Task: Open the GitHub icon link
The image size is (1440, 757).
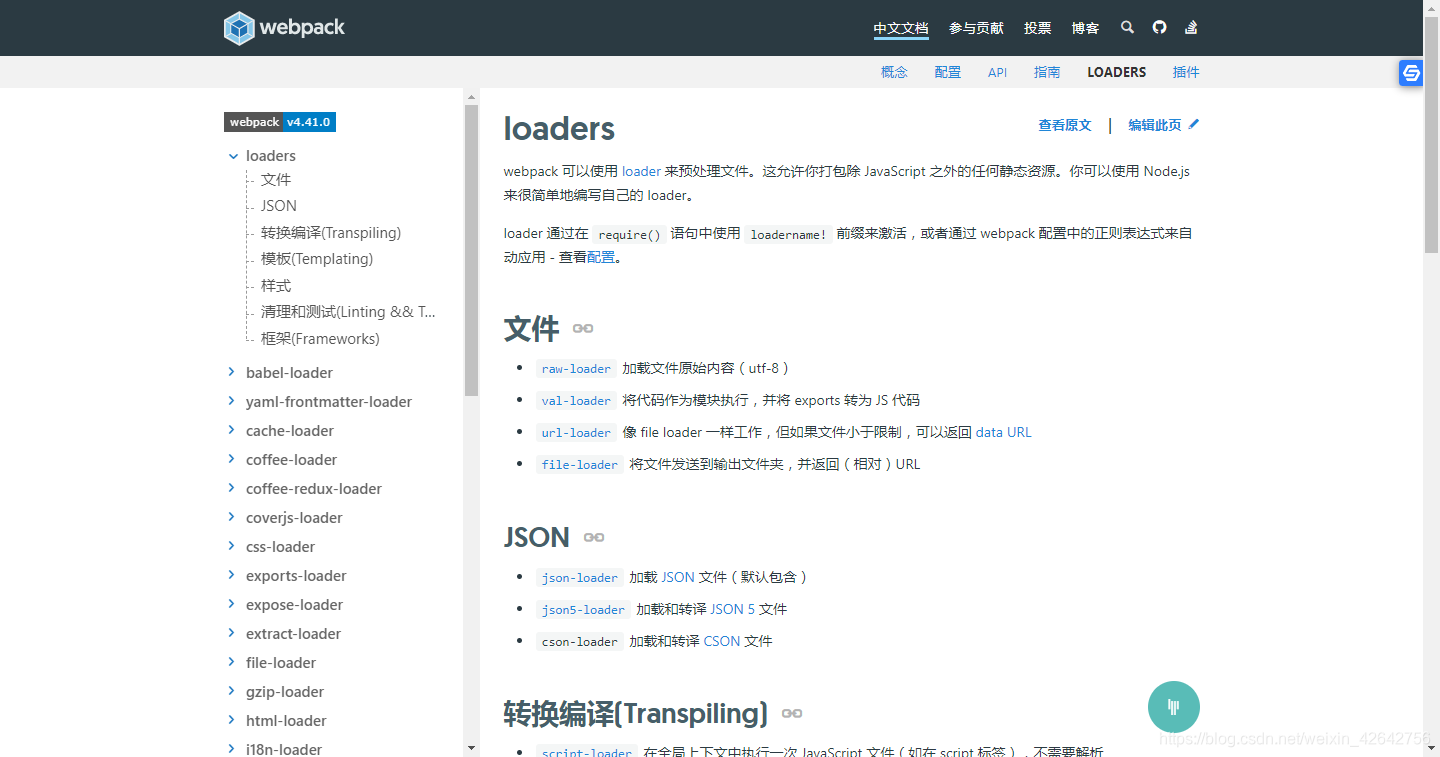Action: tap(1159, 27)
